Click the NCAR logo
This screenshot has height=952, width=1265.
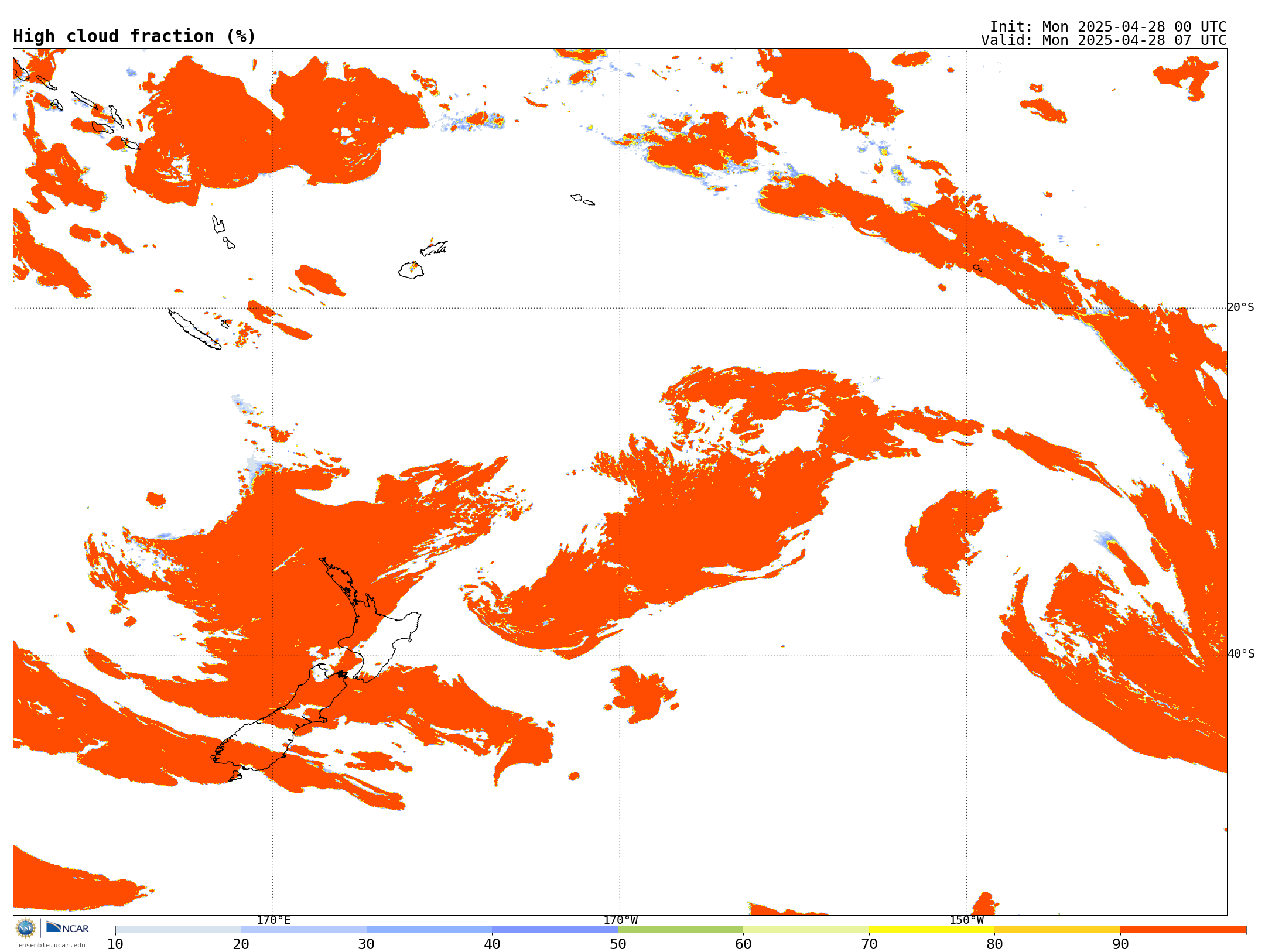(x=67, y=927)
